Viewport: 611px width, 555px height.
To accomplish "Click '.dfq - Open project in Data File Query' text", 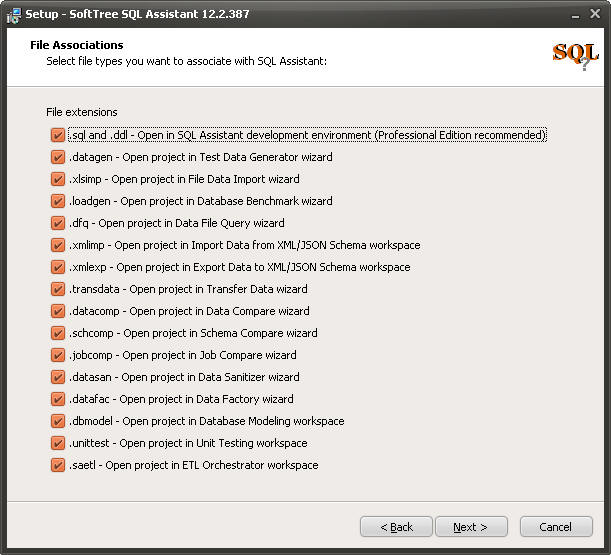I will 177,223.
